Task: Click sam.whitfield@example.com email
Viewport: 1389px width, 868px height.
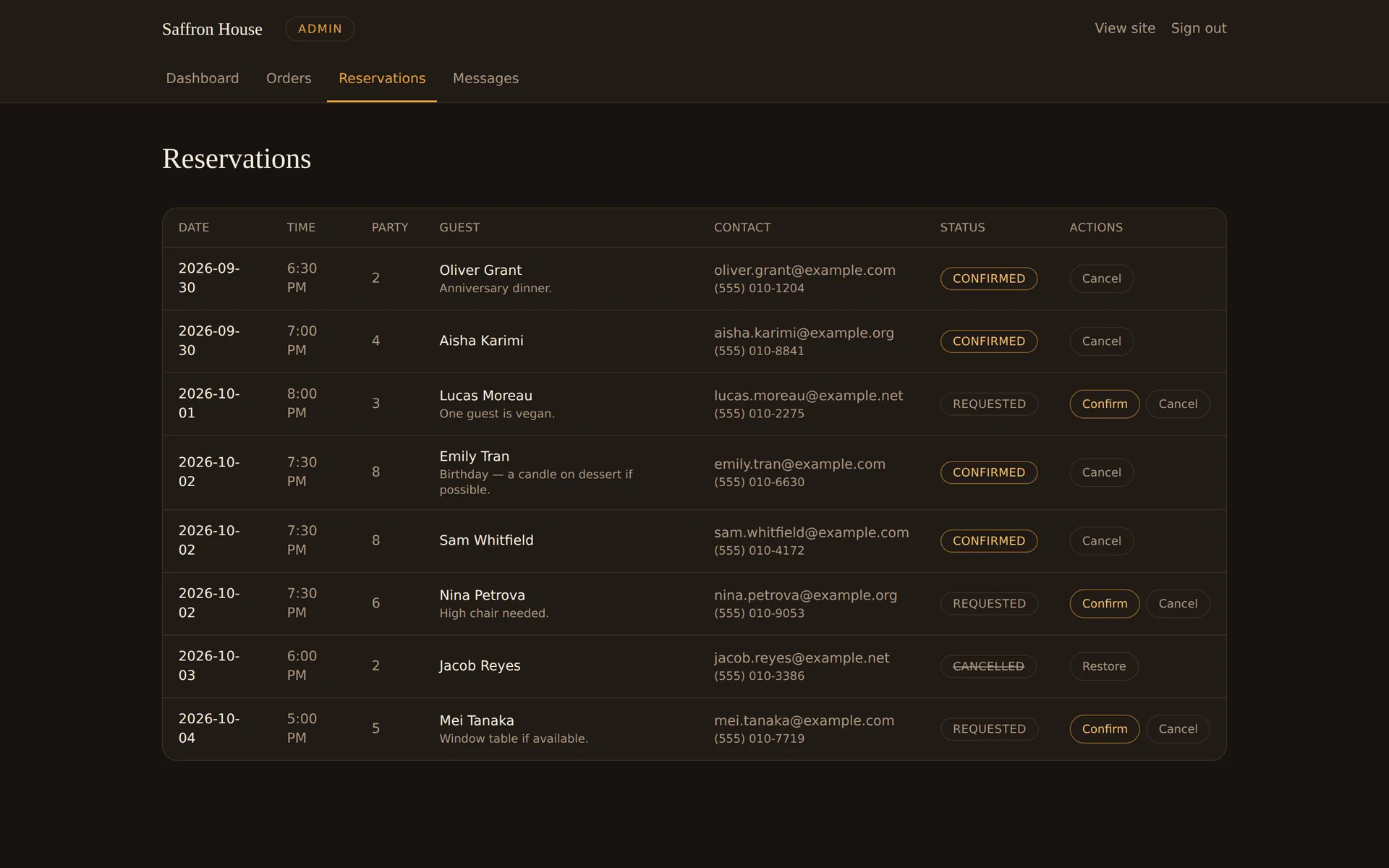Action: 811,532
